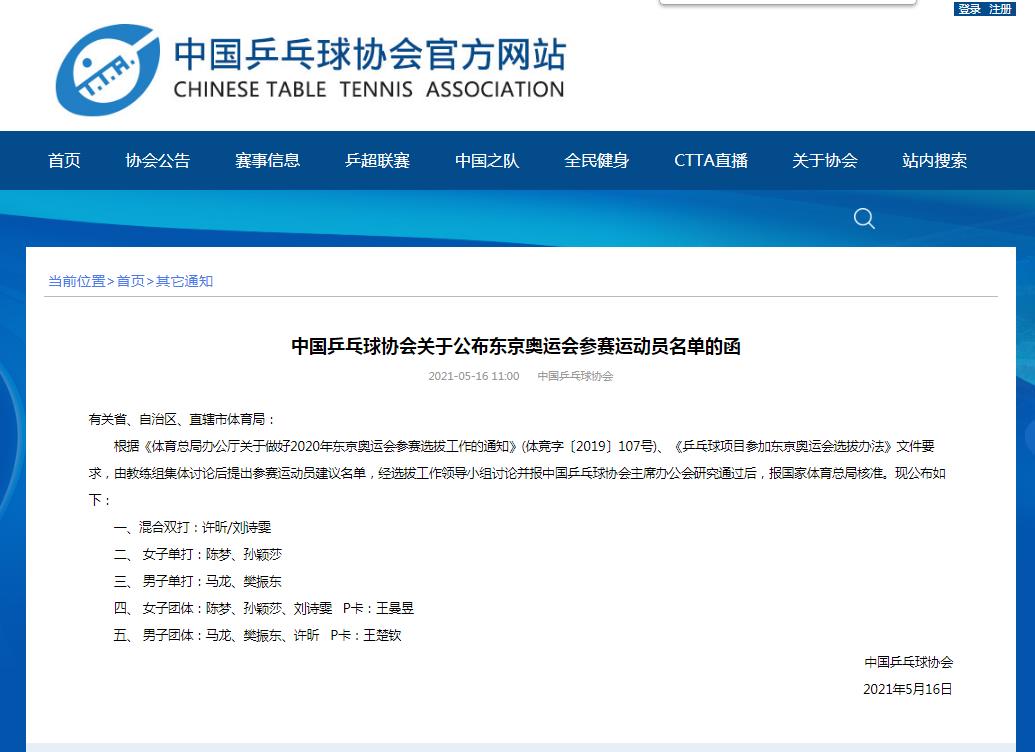1035x752 pixels.
Task: Follow the 其它通知 breadcrumb link
Action: 184,281
